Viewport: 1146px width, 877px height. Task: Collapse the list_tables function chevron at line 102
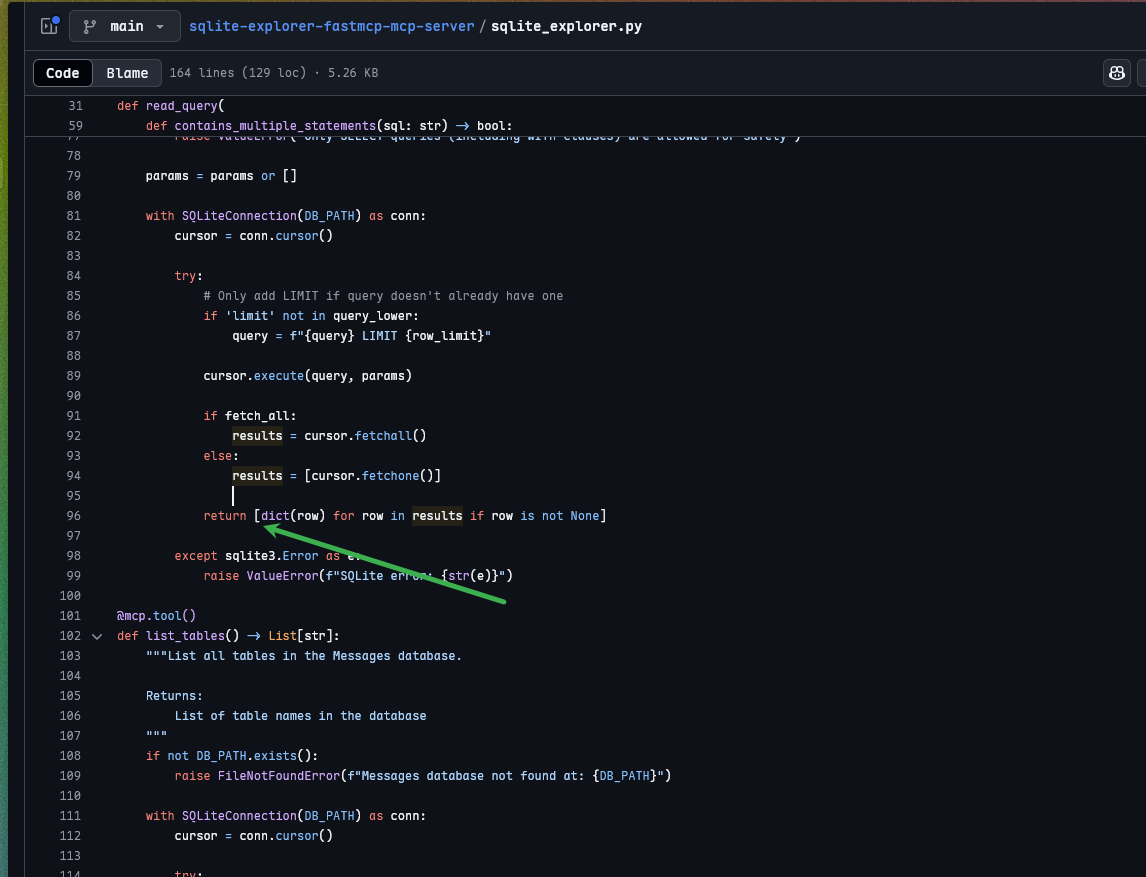[x=97, y=637]
